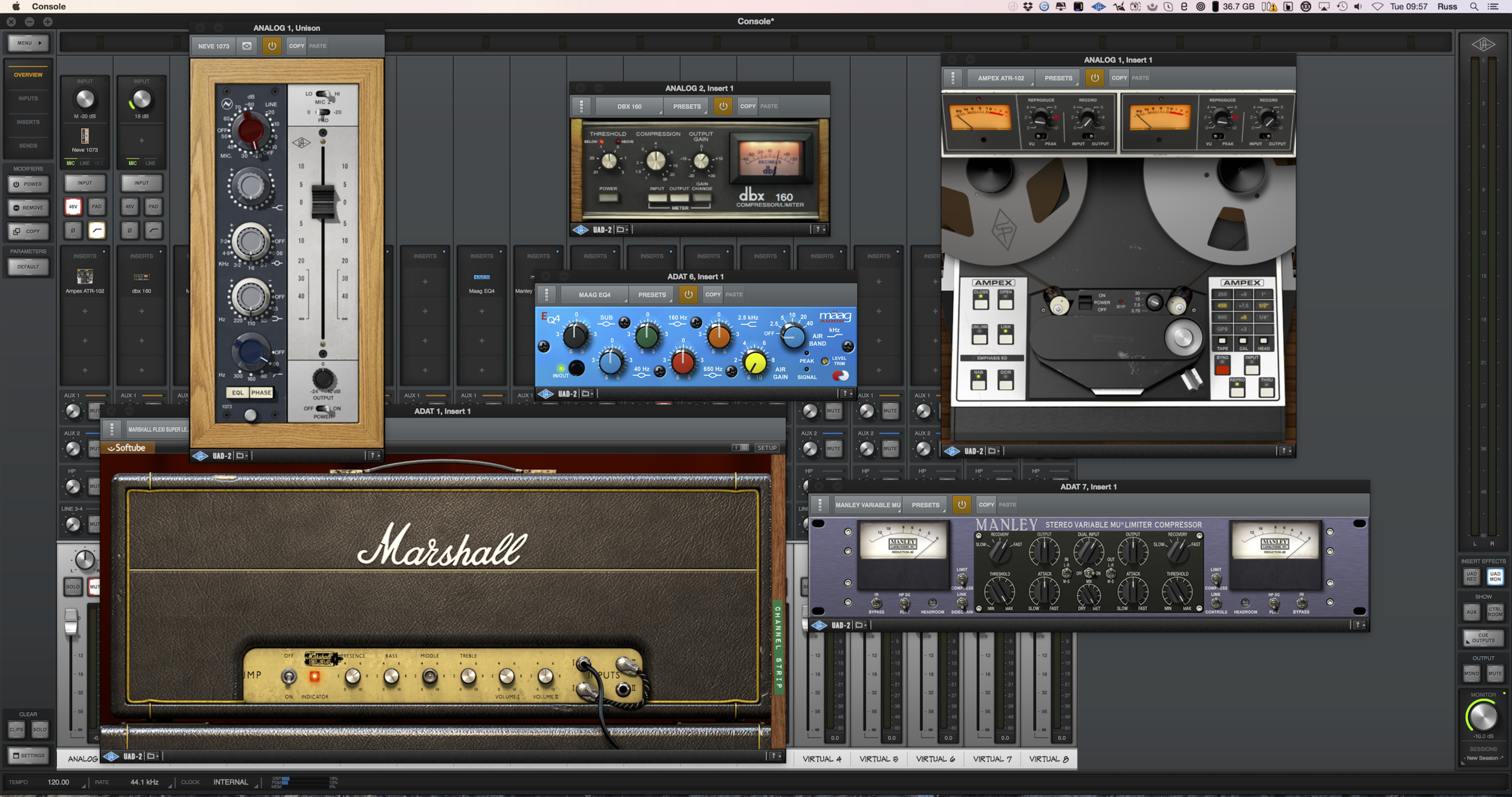Expand the MENU in the top-left sidebar
Screen dimensions: 1512x797
[28, 43]
